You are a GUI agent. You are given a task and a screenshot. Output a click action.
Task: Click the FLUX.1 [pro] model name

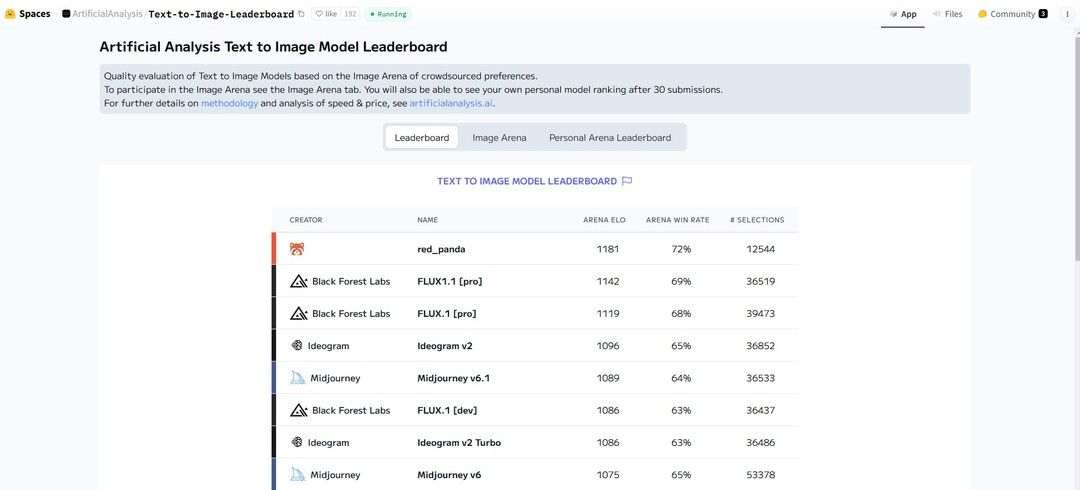pos(447,314)
